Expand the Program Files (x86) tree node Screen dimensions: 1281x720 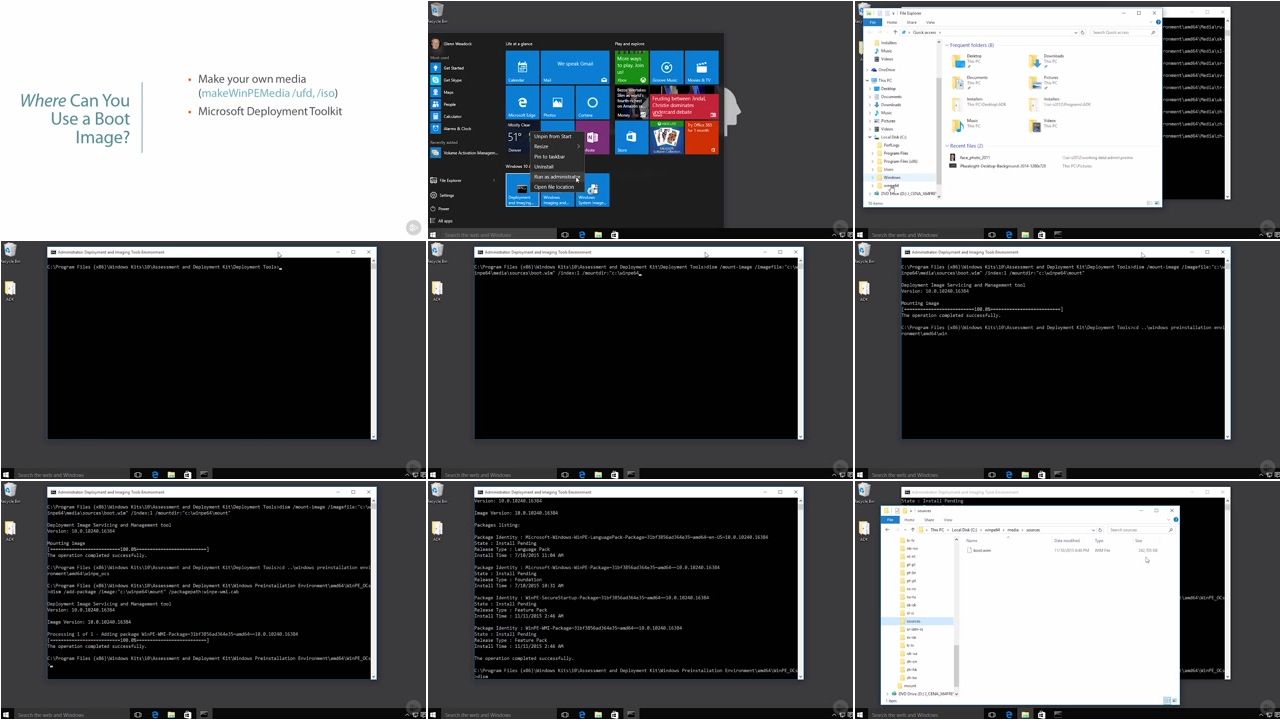(x=872, y=161)
